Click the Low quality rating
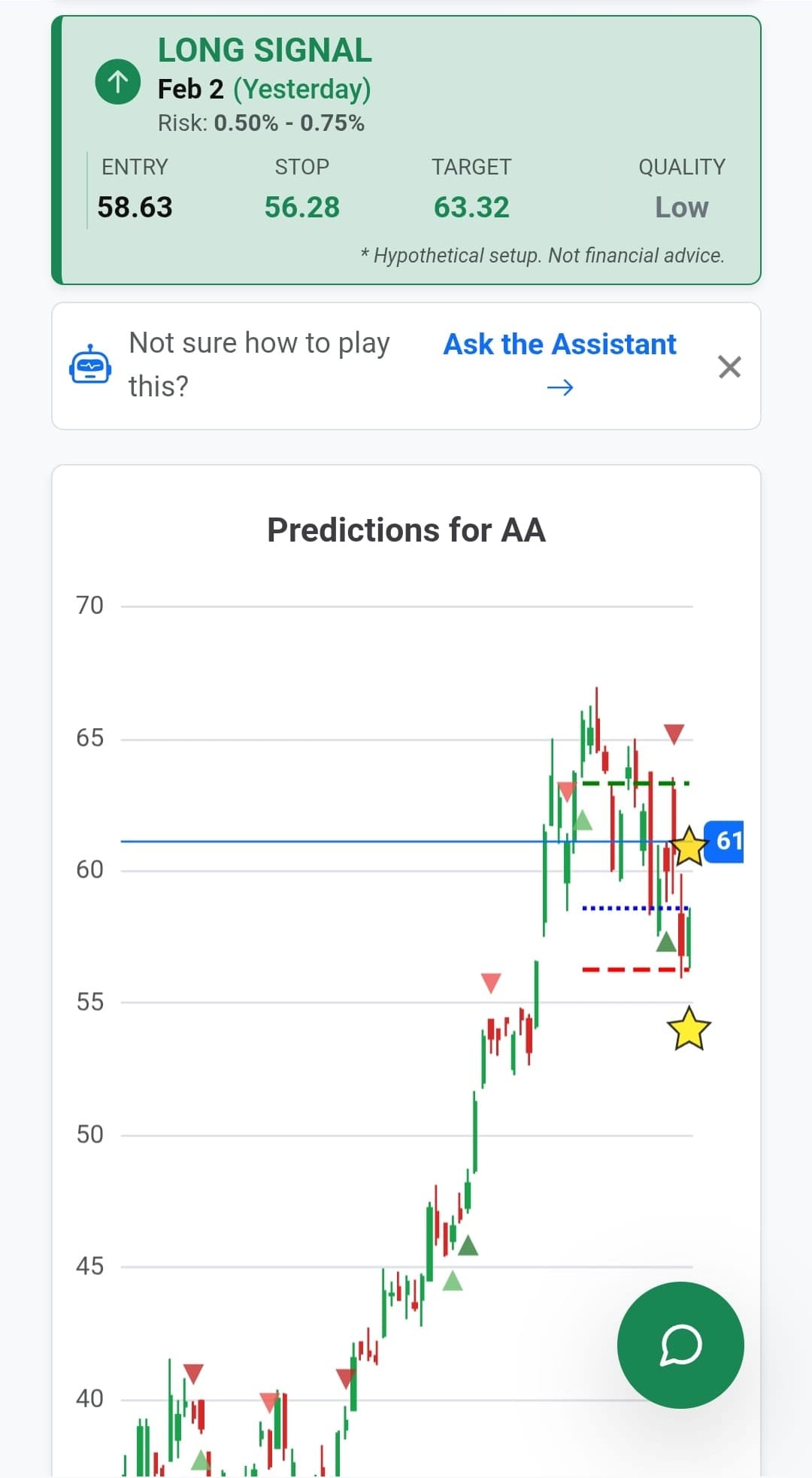 tap(681, 207)
